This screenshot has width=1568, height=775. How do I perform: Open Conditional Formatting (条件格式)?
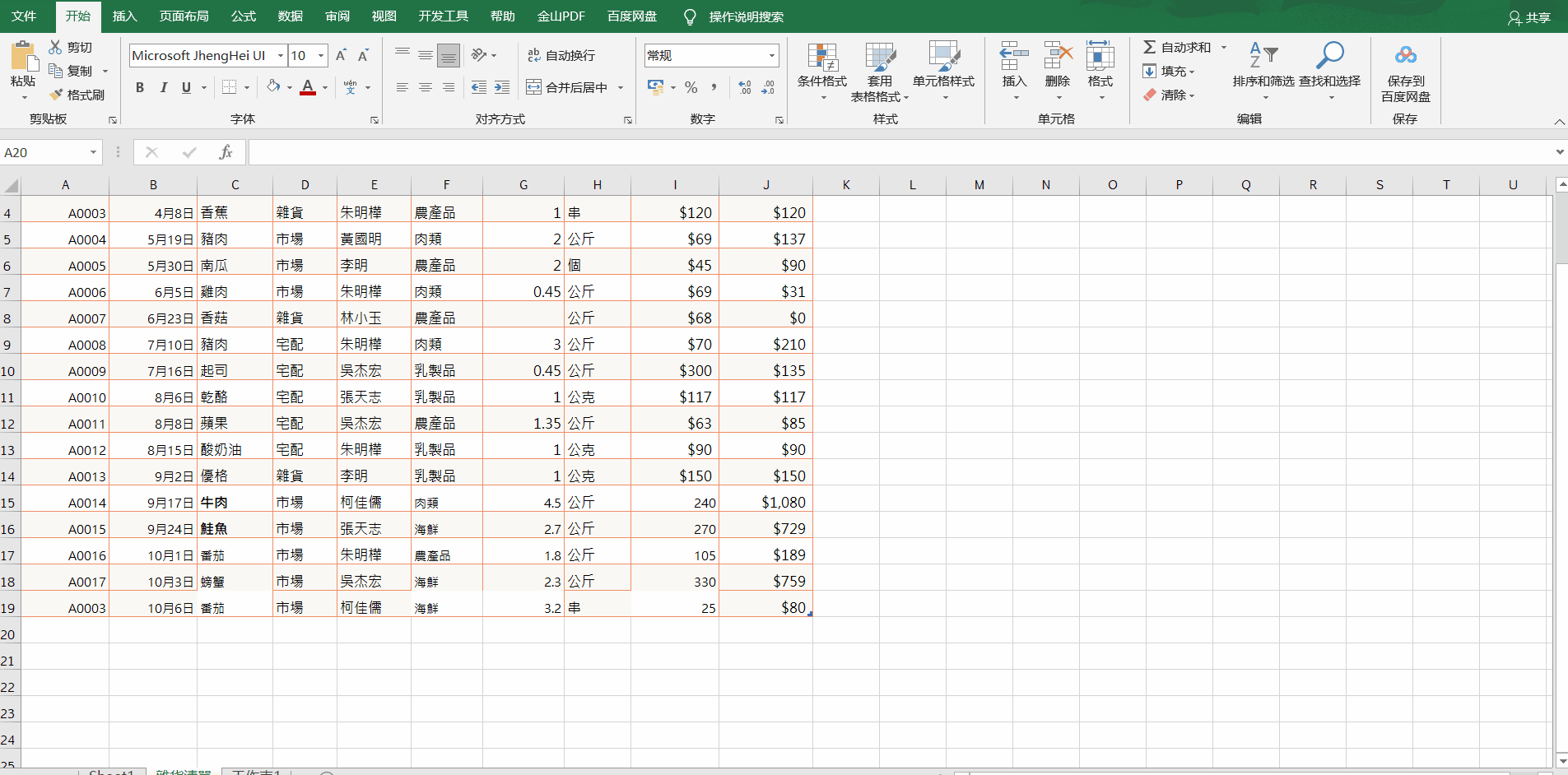(822, 72)
